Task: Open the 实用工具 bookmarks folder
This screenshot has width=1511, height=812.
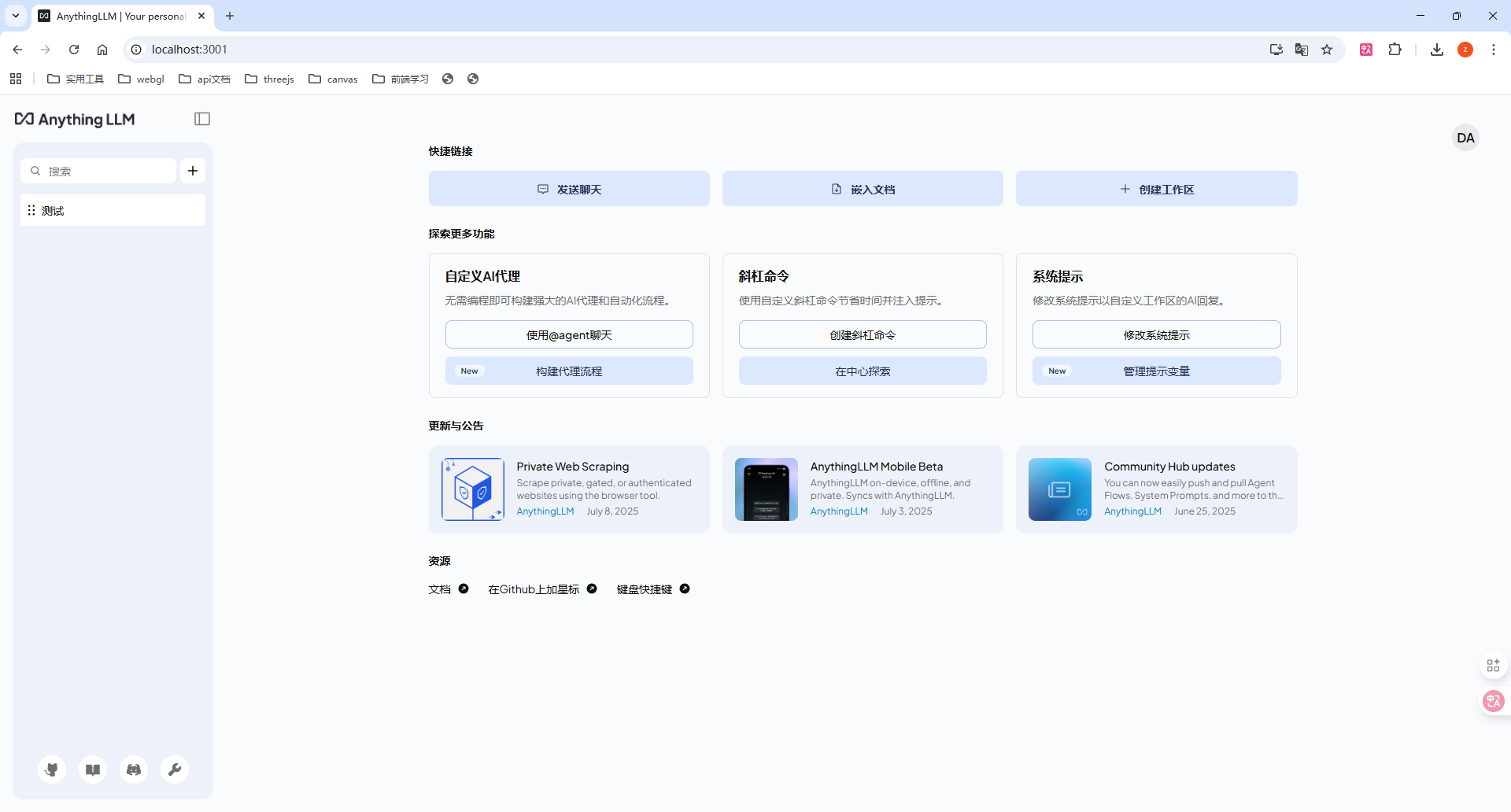Action: [x=76, y=79]
